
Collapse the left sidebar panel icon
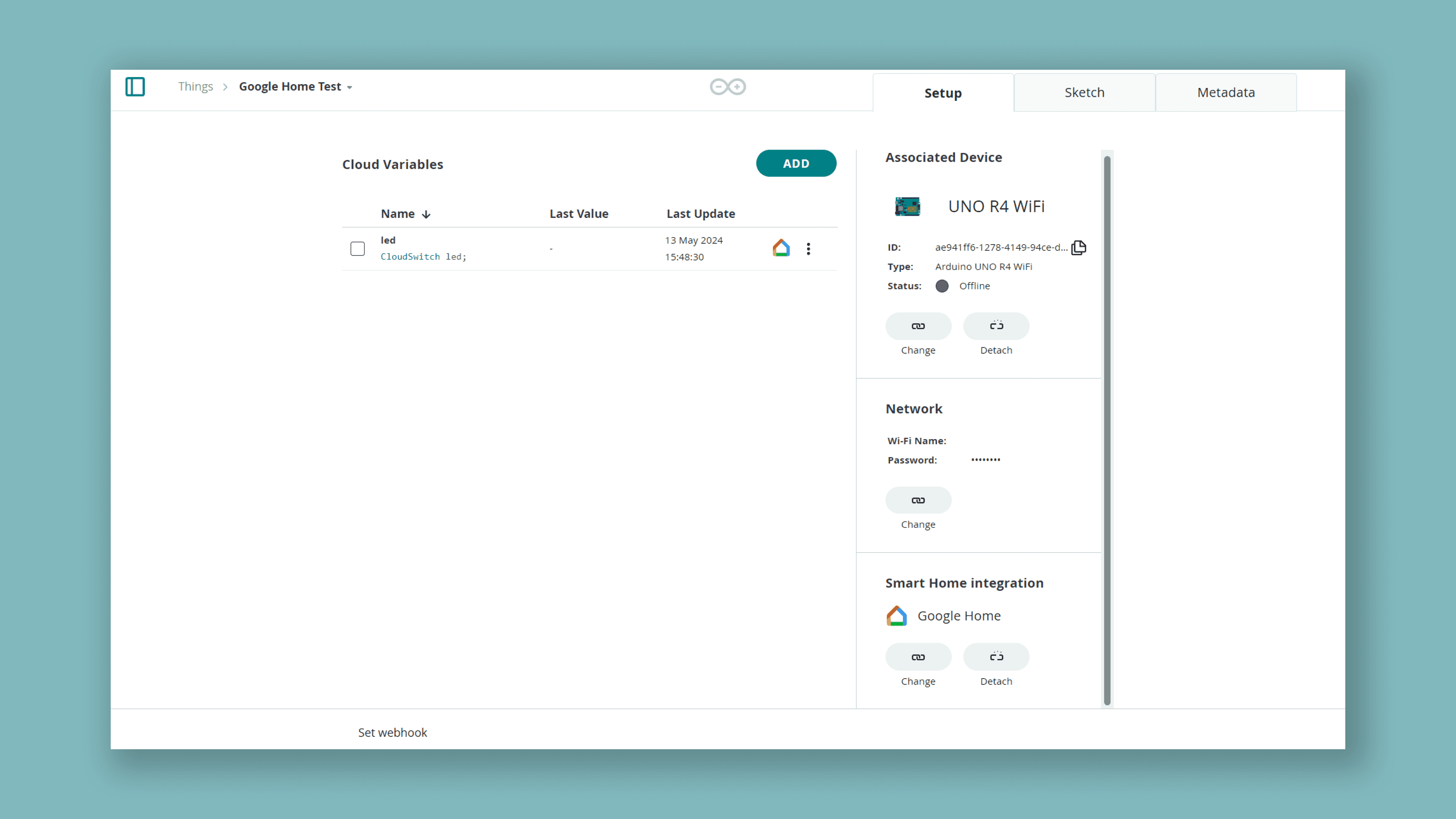tap(135, 86)
